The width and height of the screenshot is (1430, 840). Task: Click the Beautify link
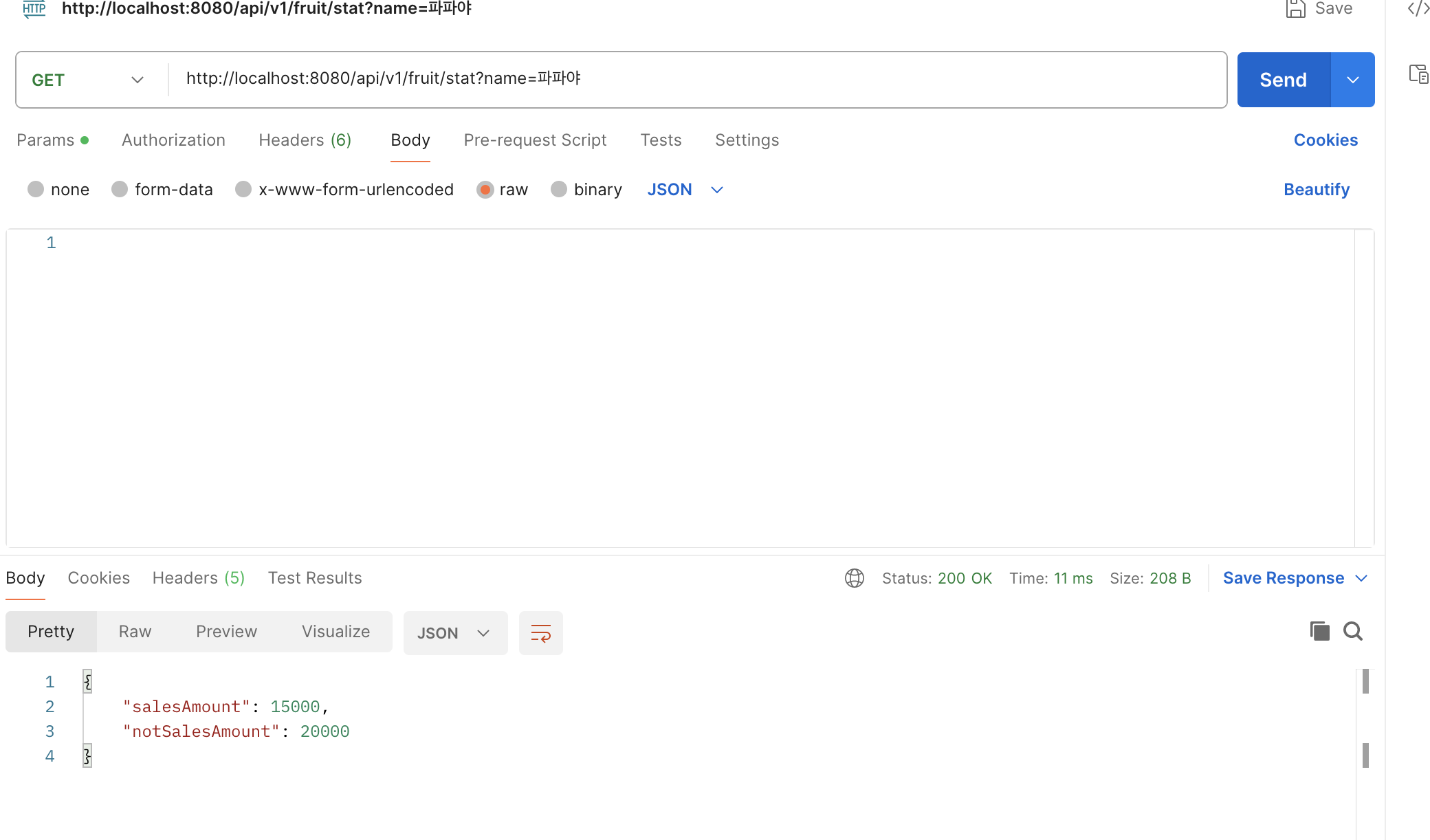pyautogui.click(x=1316, y=189)
